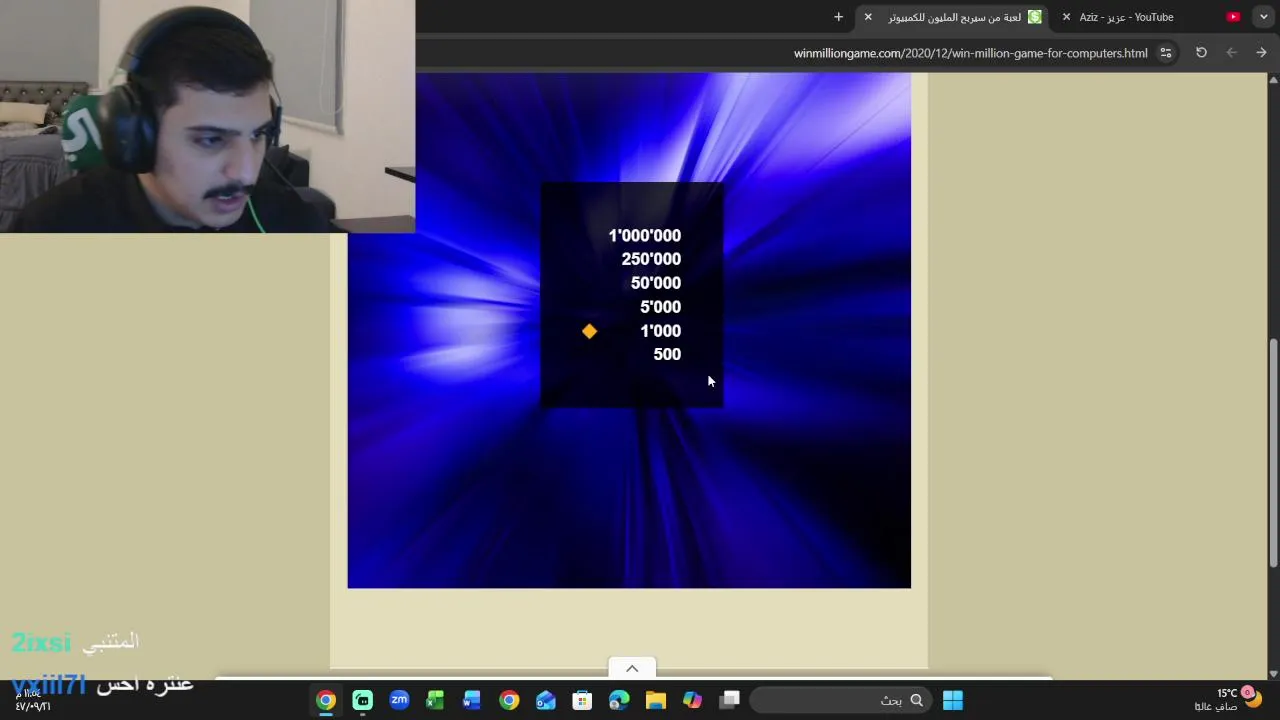Screen dimensions: 1280x720
Task: Open Excel from the taskbar
Action: coord(435,700)
